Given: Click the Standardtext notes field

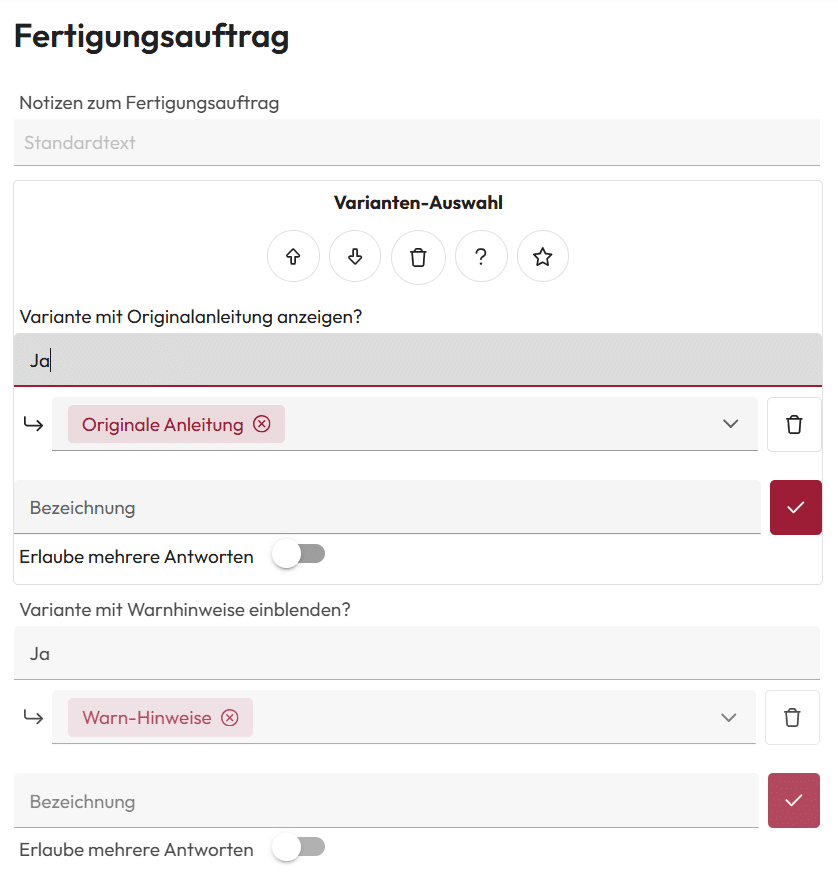Looking at the screenshot, I should click(400, 142).
